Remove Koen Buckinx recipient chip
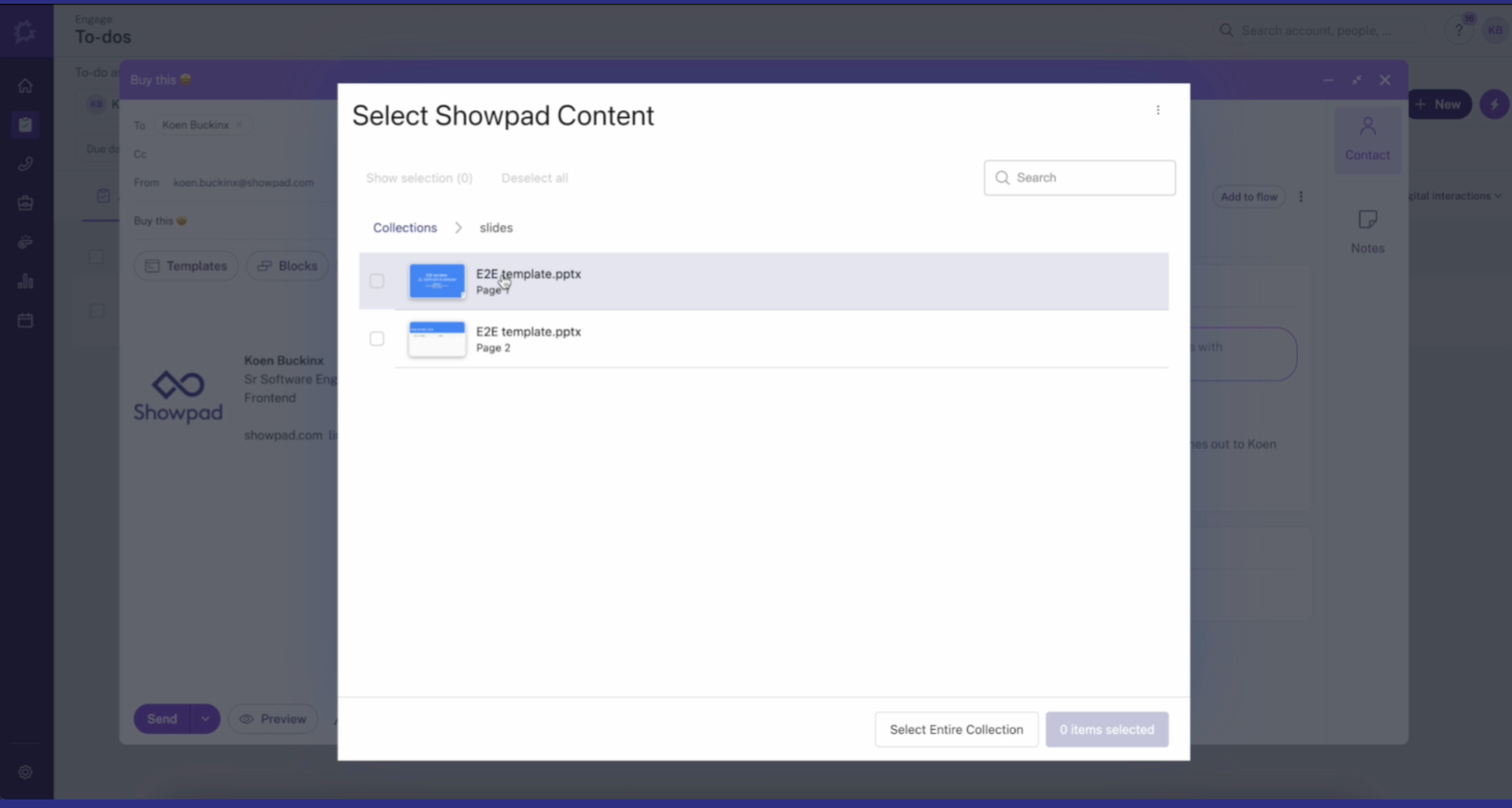This screenshot has width=1512, height=808. point(239,125)
